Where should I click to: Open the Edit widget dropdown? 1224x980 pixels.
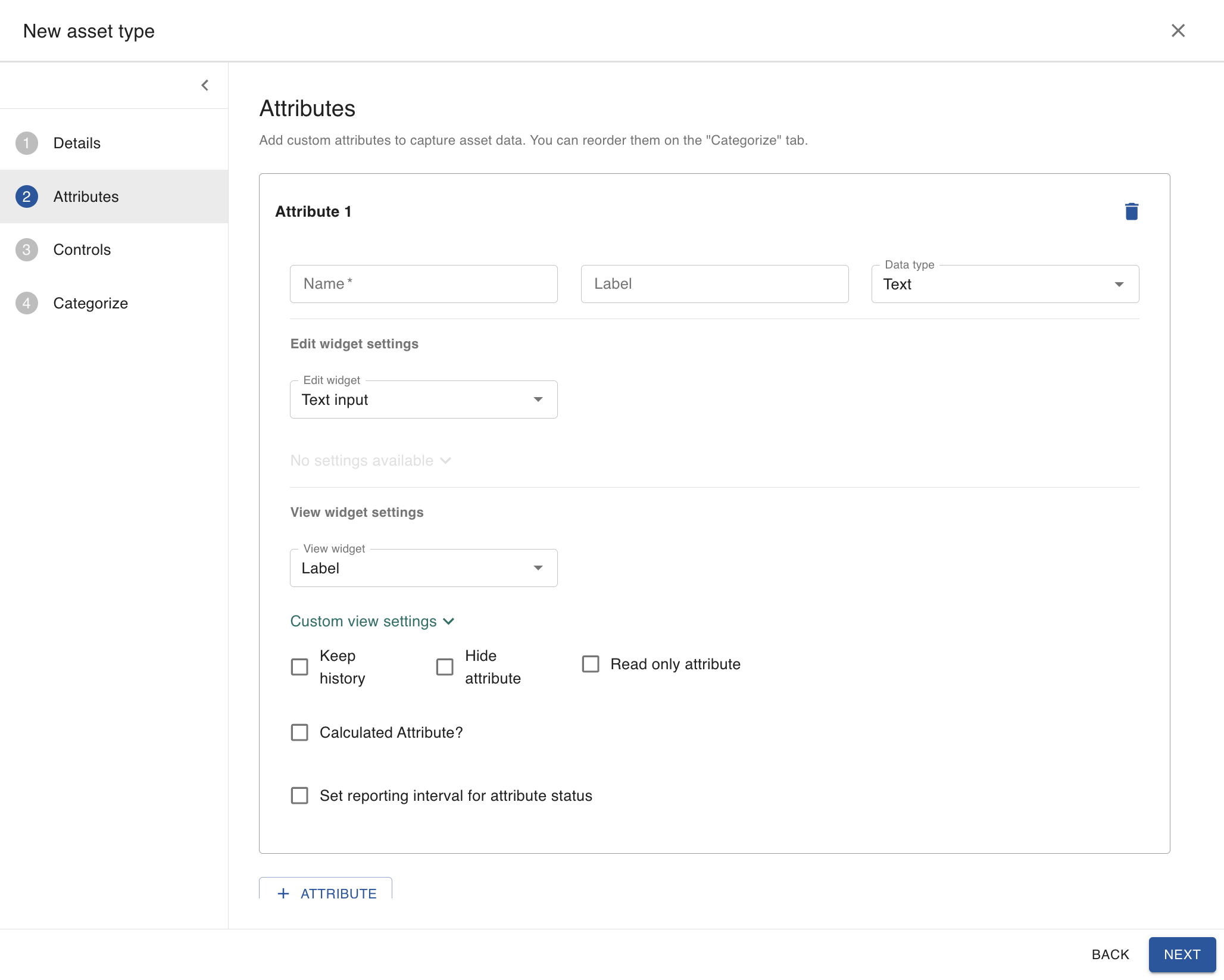[x=423, y=400]
